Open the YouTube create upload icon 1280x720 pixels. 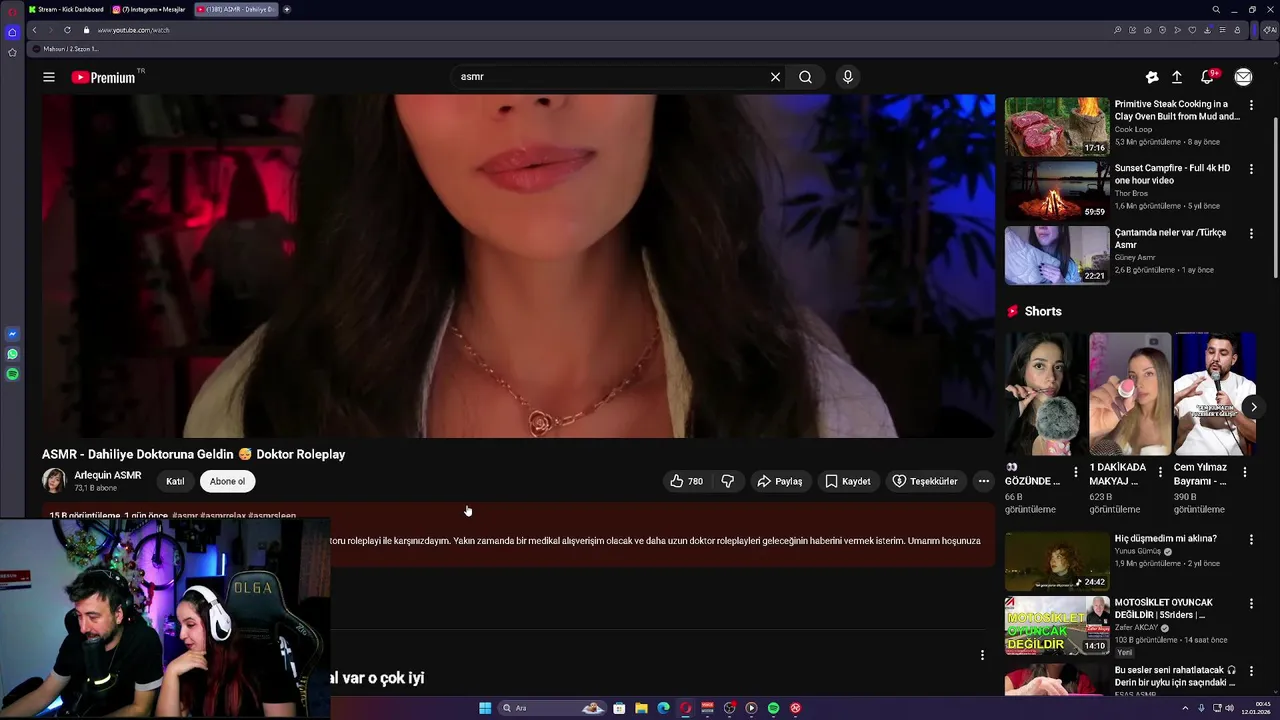coord(1177,77)
